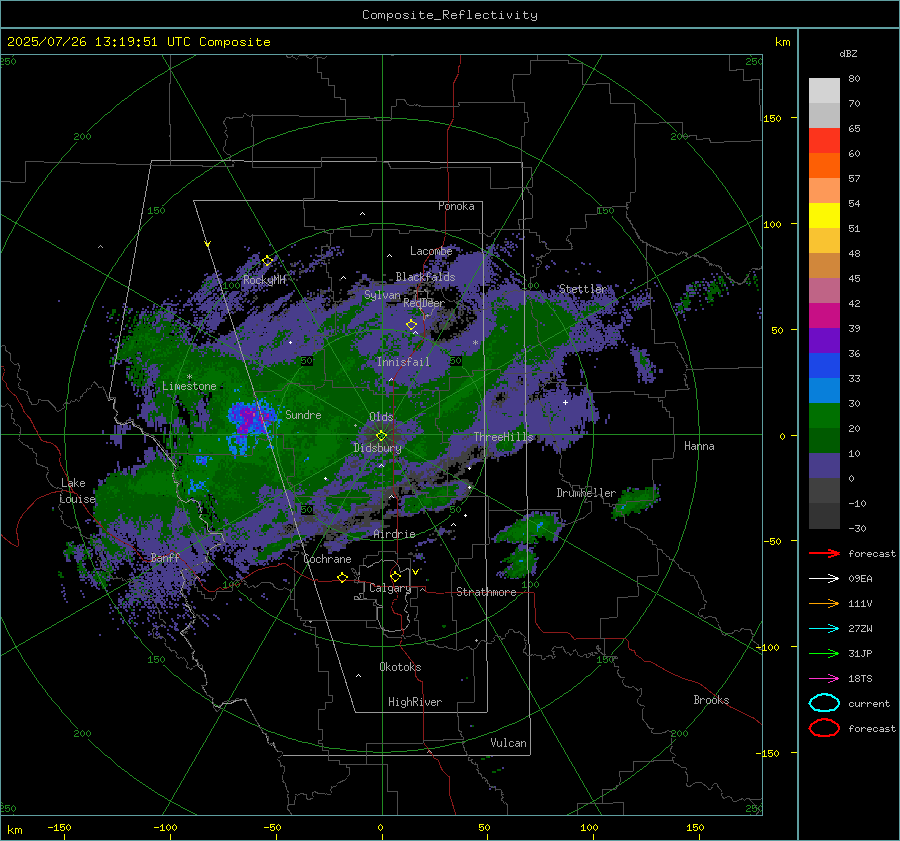
Task: Click the Brooks town label
Action: click(x=711, y=700)
